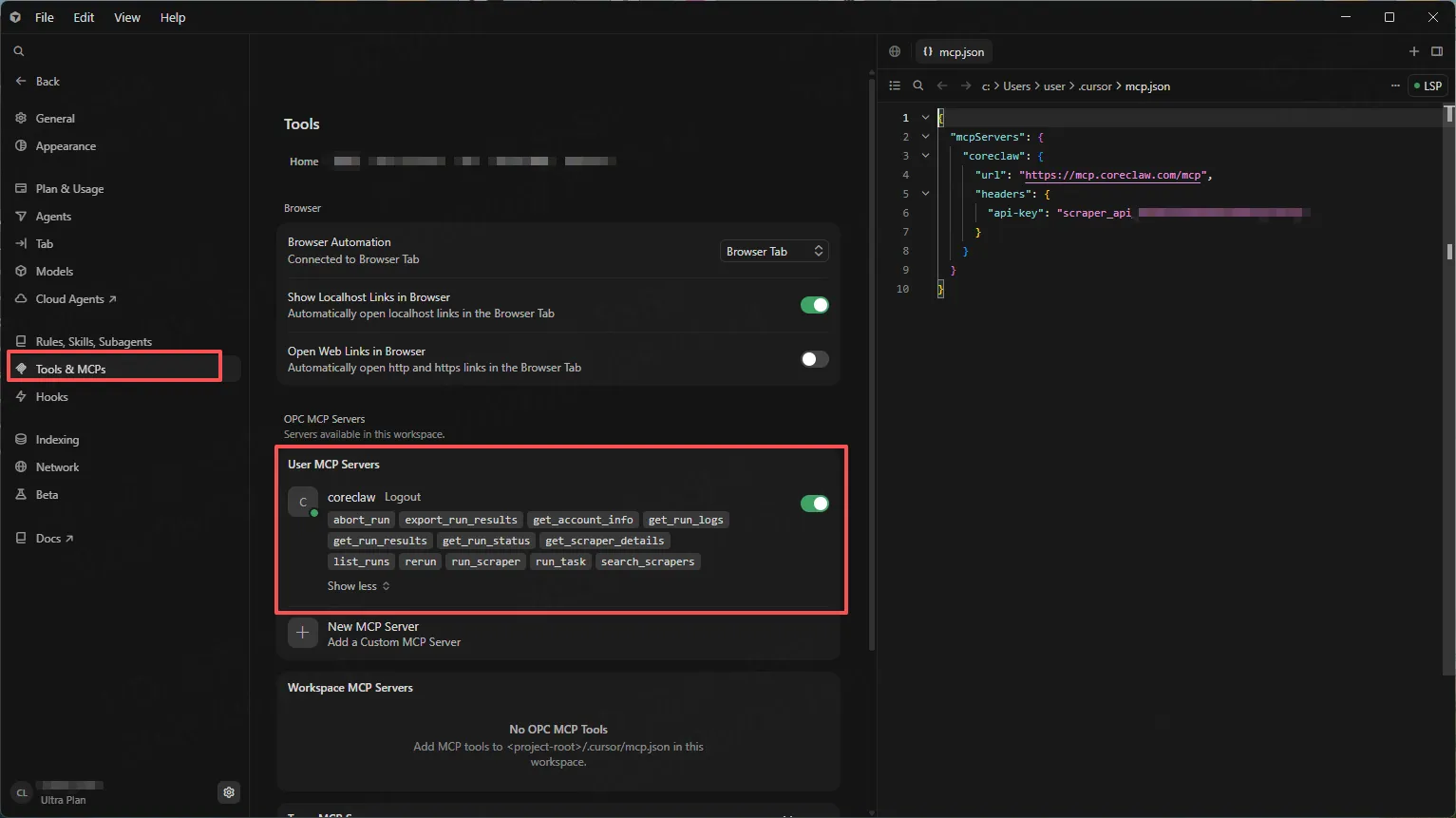The width and height of the screenshot is (1456, 818).
Task: Toggle the split panel layout icon
Action: (1437, 51)
